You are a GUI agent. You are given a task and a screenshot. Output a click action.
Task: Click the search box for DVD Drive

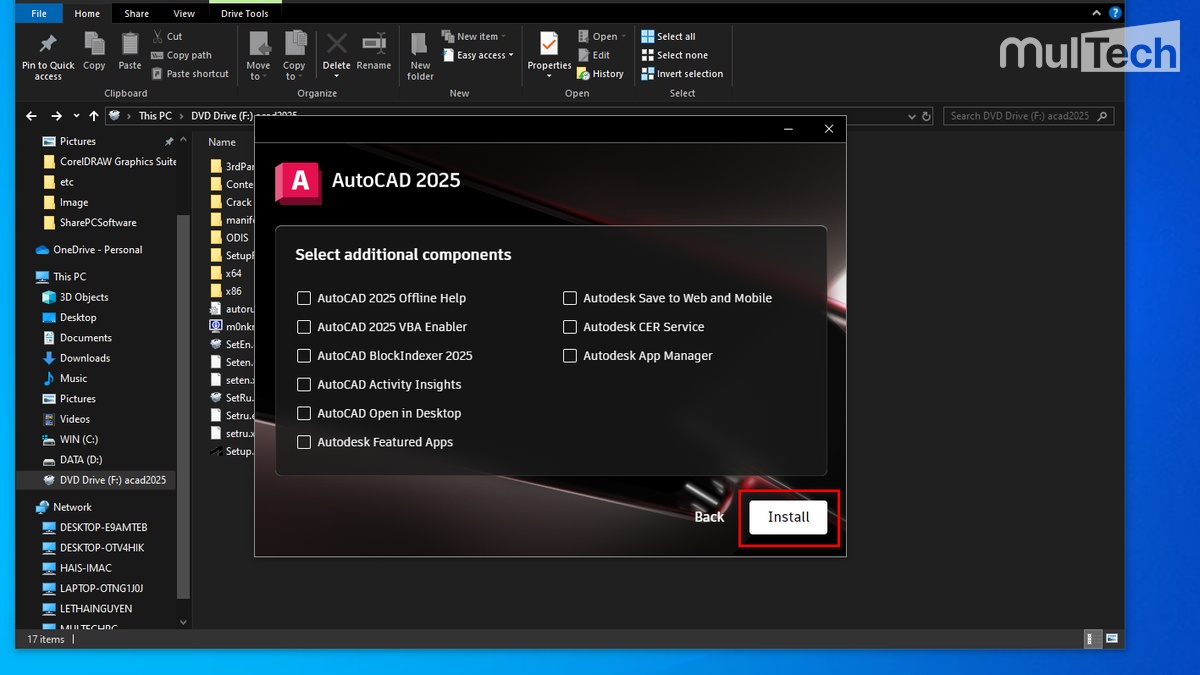click(1028, 115)
